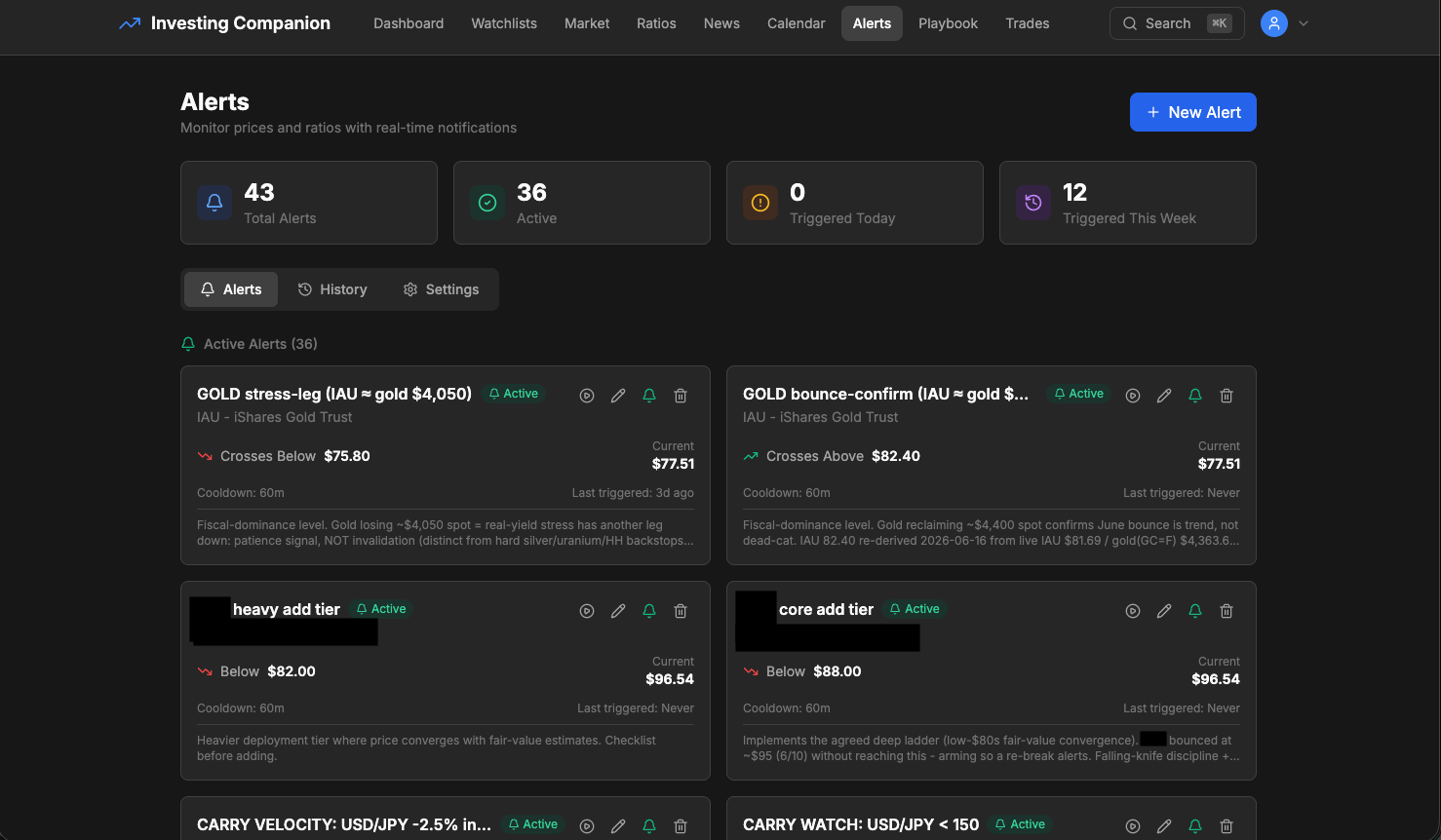
Task: Edit the CARRY WATCH USD/JPY alert
Action: (1164, 826)
